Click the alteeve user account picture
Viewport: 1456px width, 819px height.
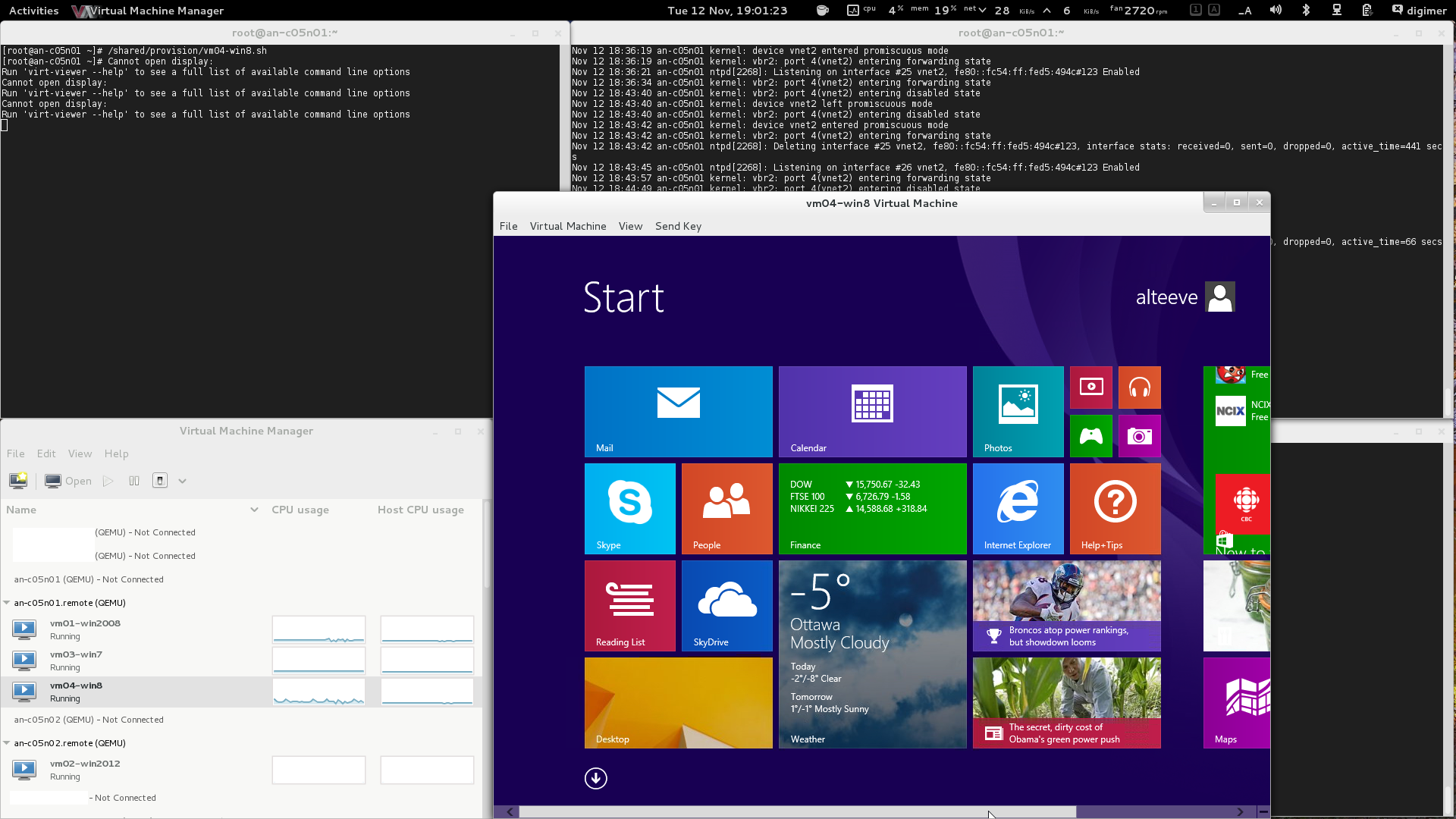1219,297
